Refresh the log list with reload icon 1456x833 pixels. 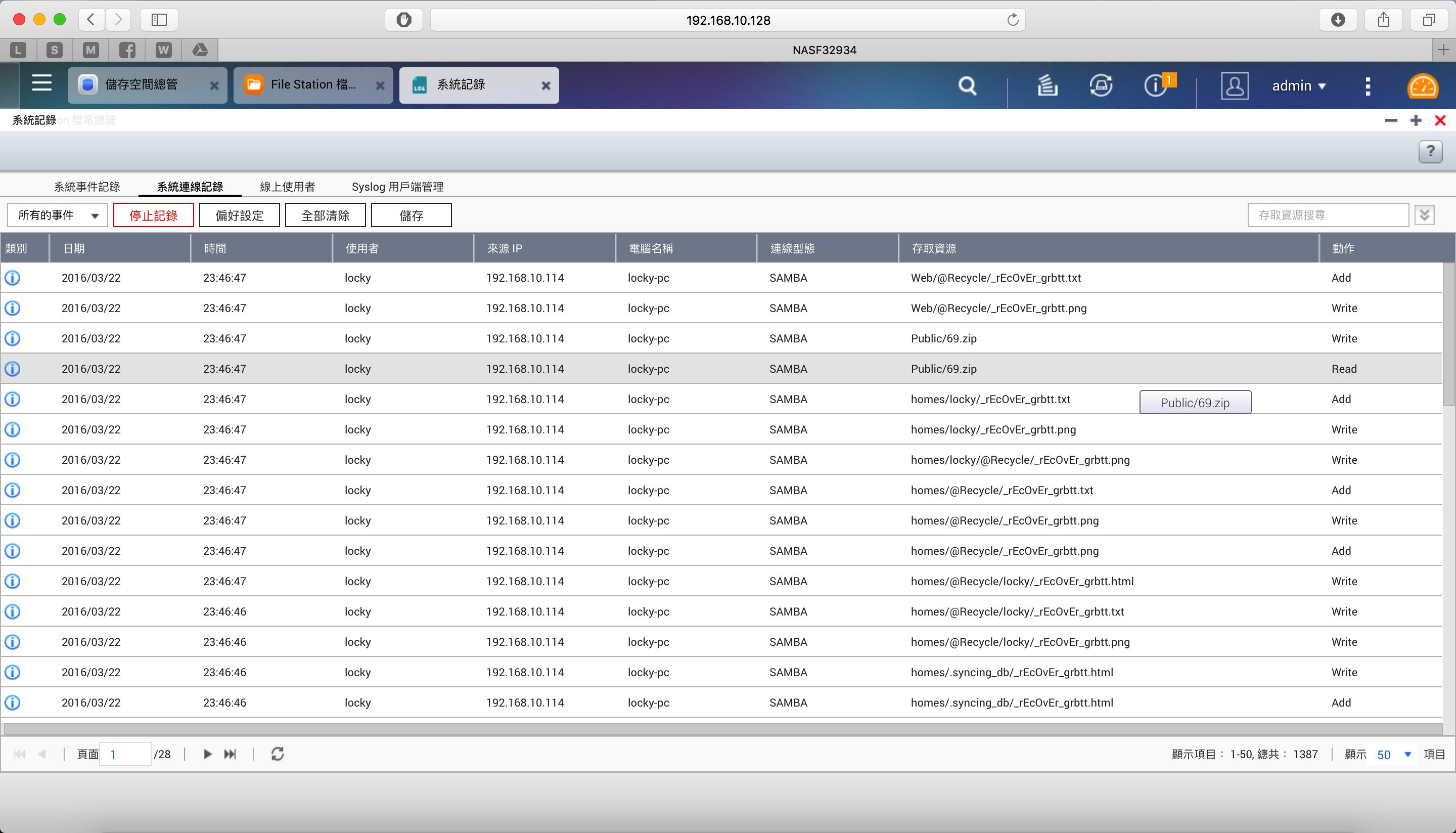click(x=278, y=754)
